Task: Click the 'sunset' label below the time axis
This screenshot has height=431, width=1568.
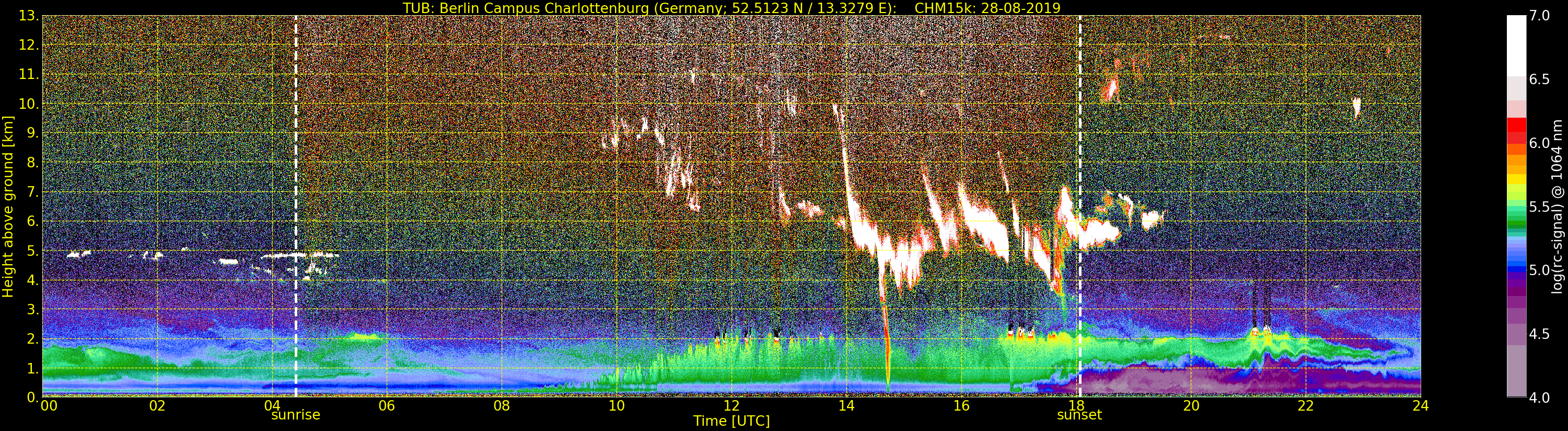Action: tap(1079, 415)
